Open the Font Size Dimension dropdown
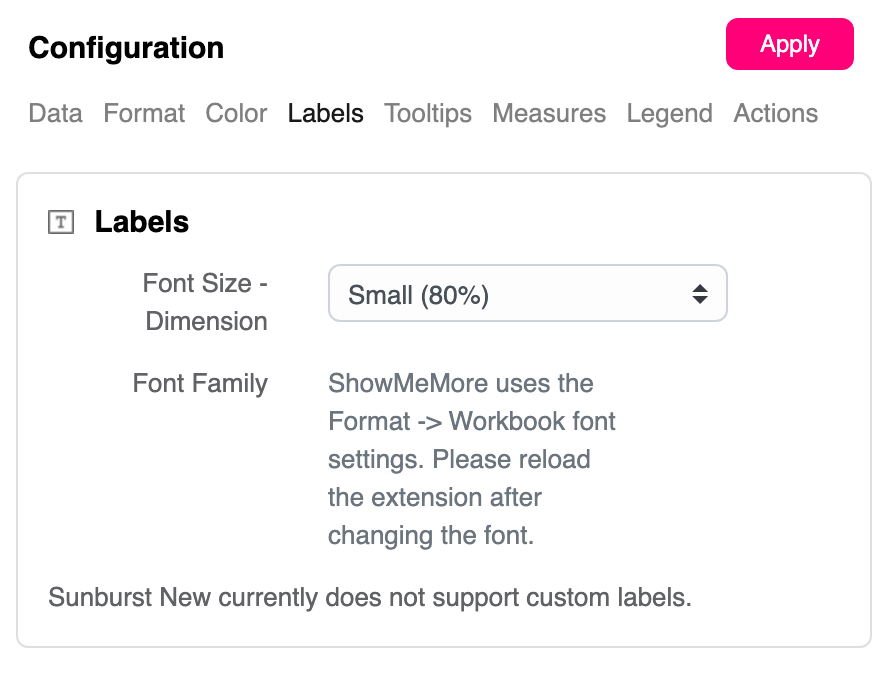This screenshot has width=884, height=682. tap(527, 294)
